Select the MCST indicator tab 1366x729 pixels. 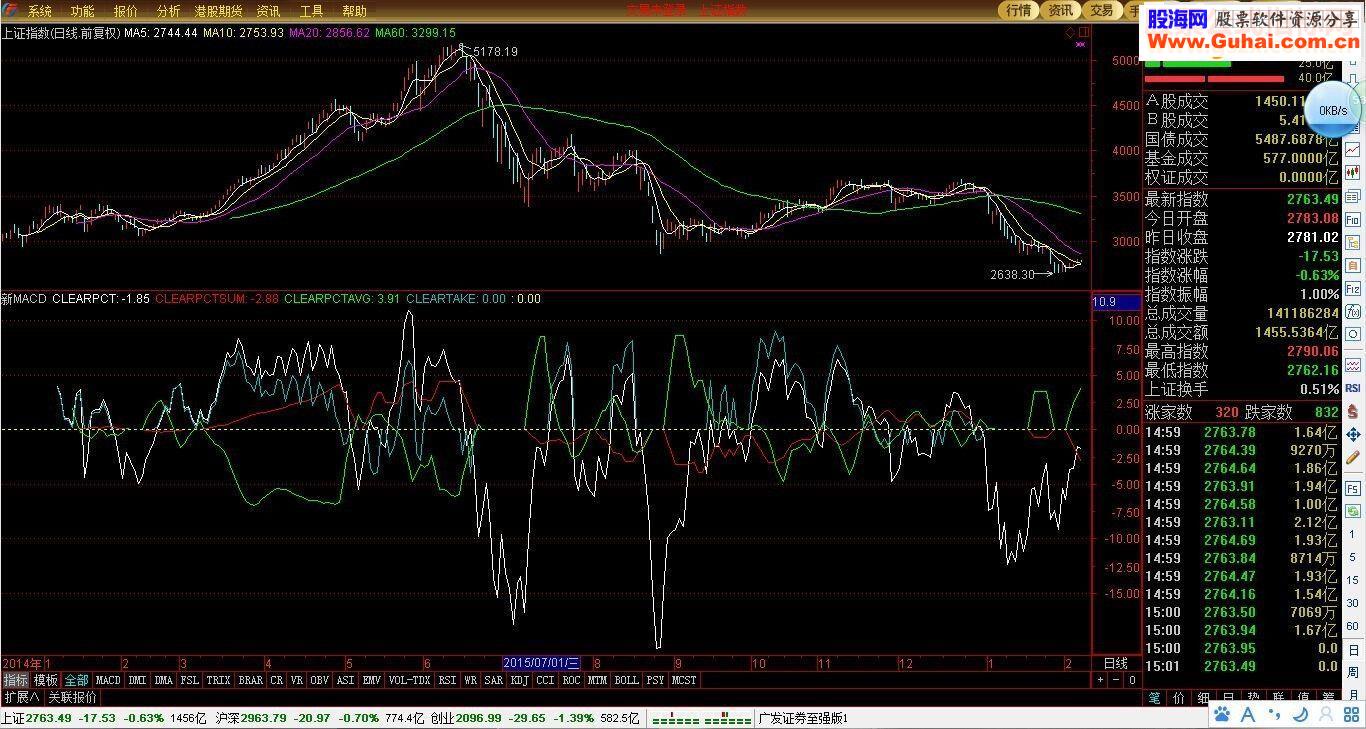tap(684, 680)
